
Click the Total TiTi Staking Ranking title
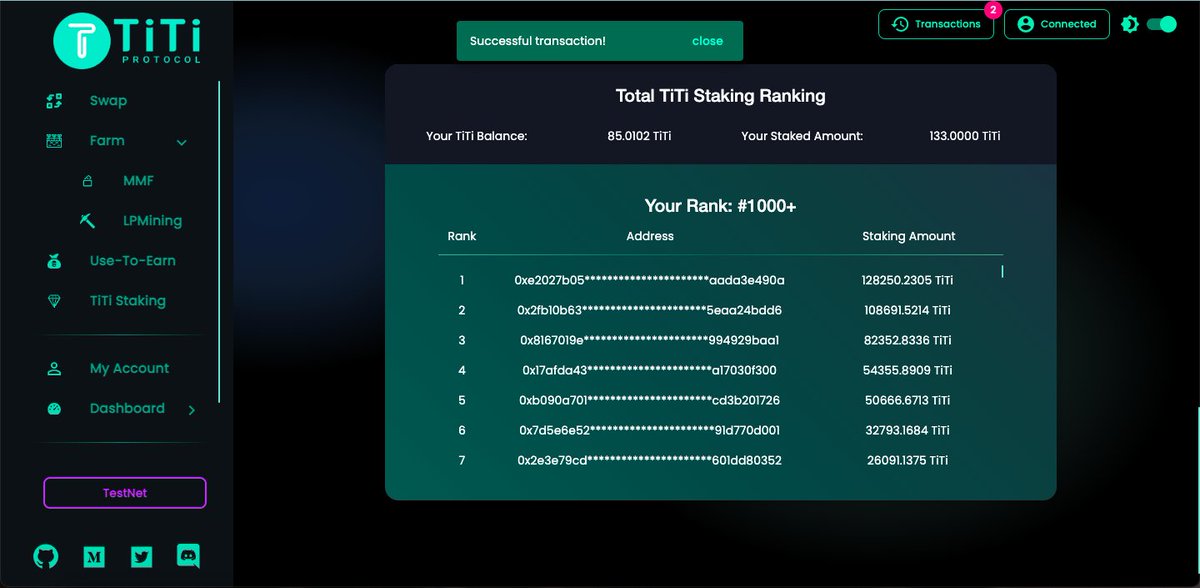click(720, 96)
